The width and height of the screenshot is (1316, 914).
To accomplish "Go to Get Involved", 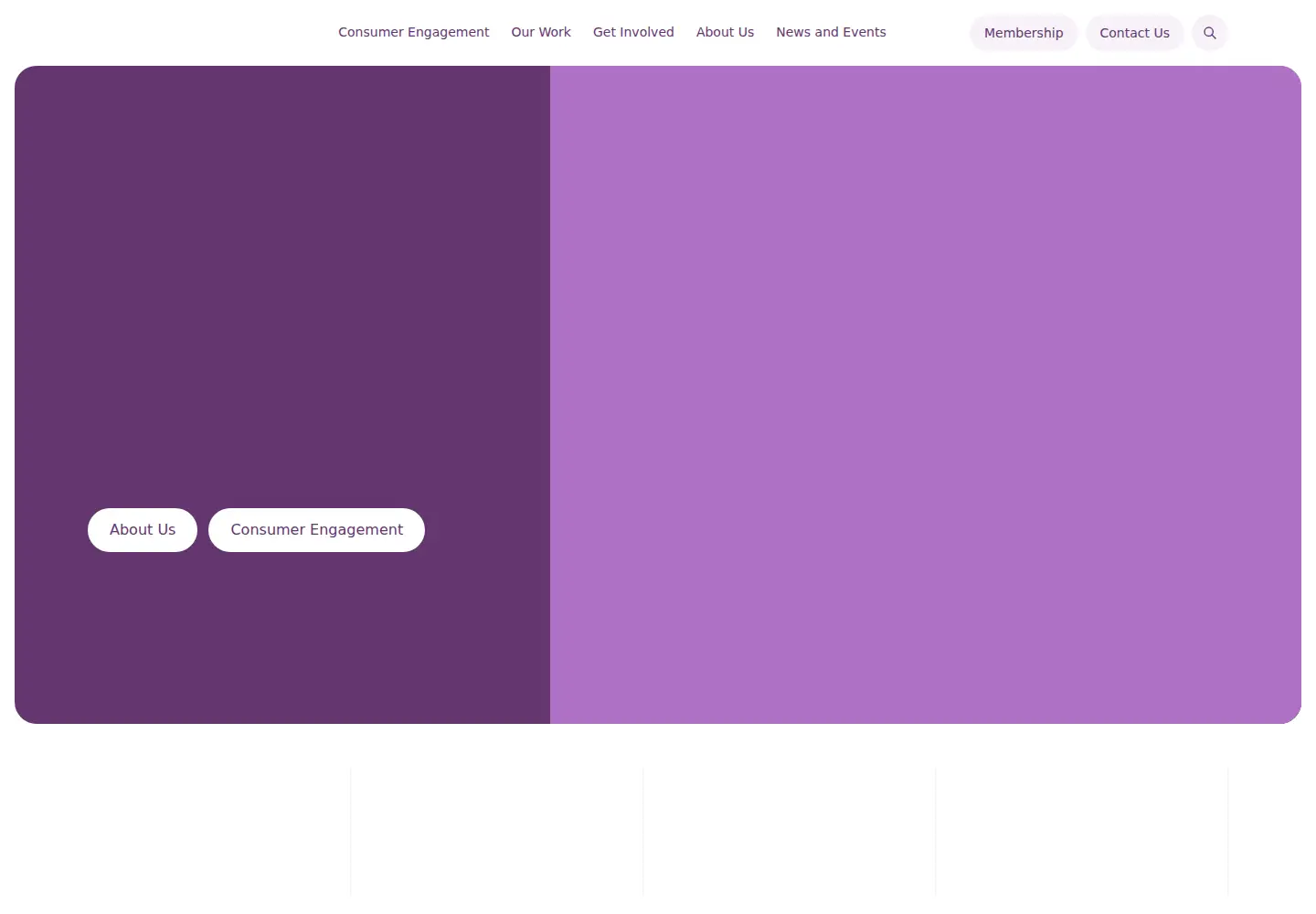I will click(633, 32).
